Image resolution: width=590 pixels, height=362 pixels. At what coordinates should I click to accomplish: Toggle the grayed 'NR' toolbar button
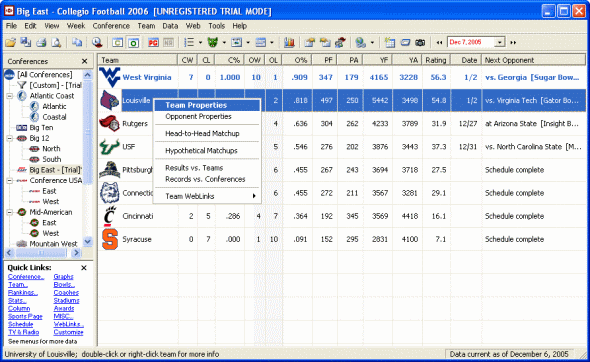point(168,43)
